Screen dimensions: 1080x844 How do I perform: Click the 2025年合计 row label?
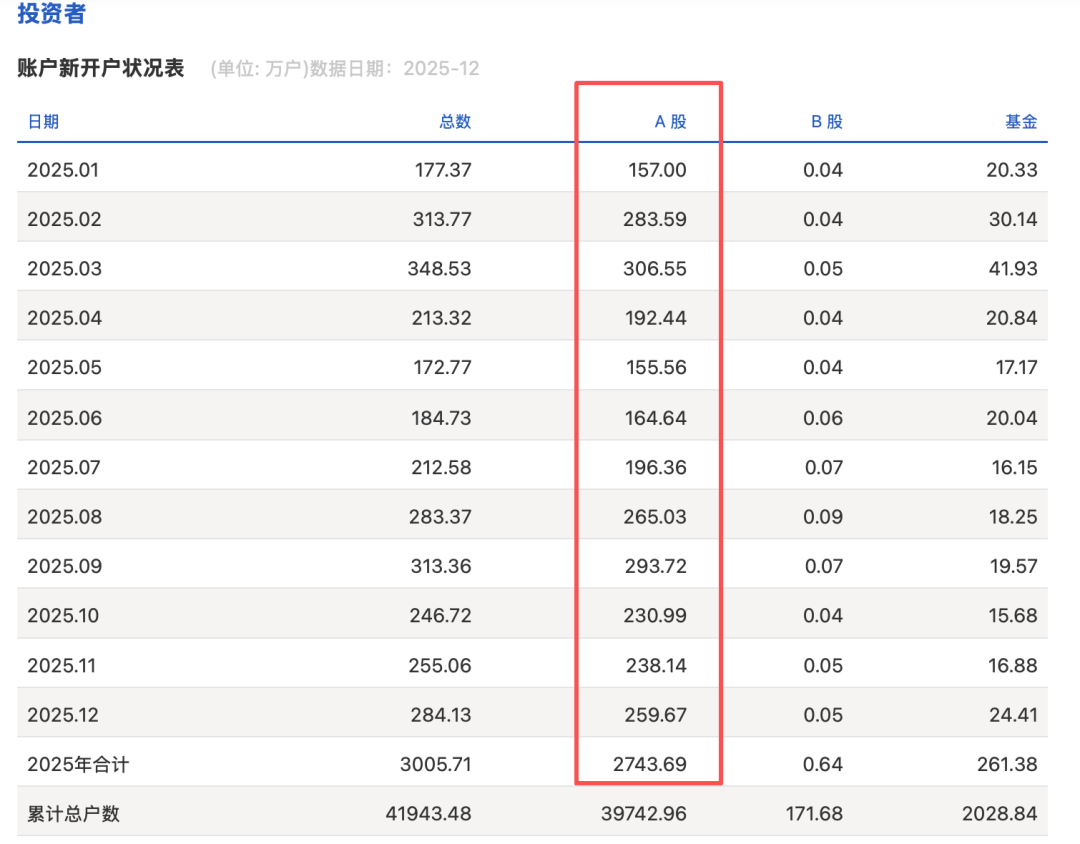pos(78,765)
